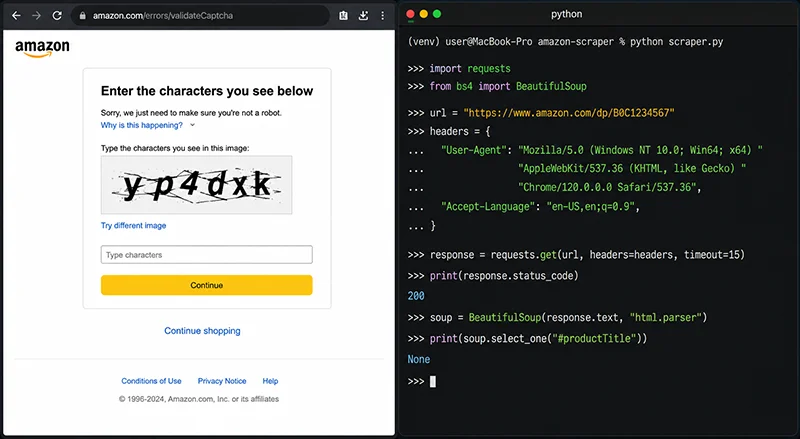Click the browser forward arrow
Image resolution: width=800 pixels, height=439 pixels.
tap(36, 16)
